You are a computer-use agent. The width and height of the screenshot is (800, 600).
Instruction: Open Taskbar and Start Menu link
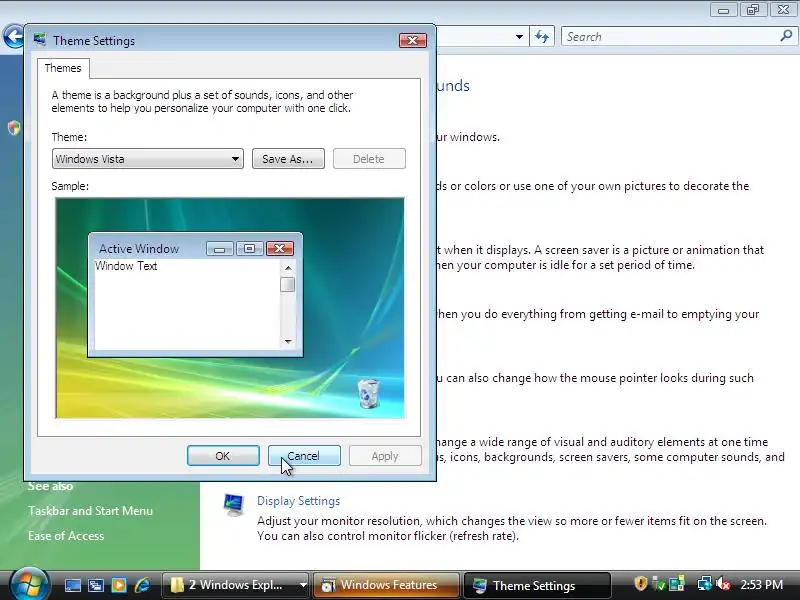[x=90, y=511]
